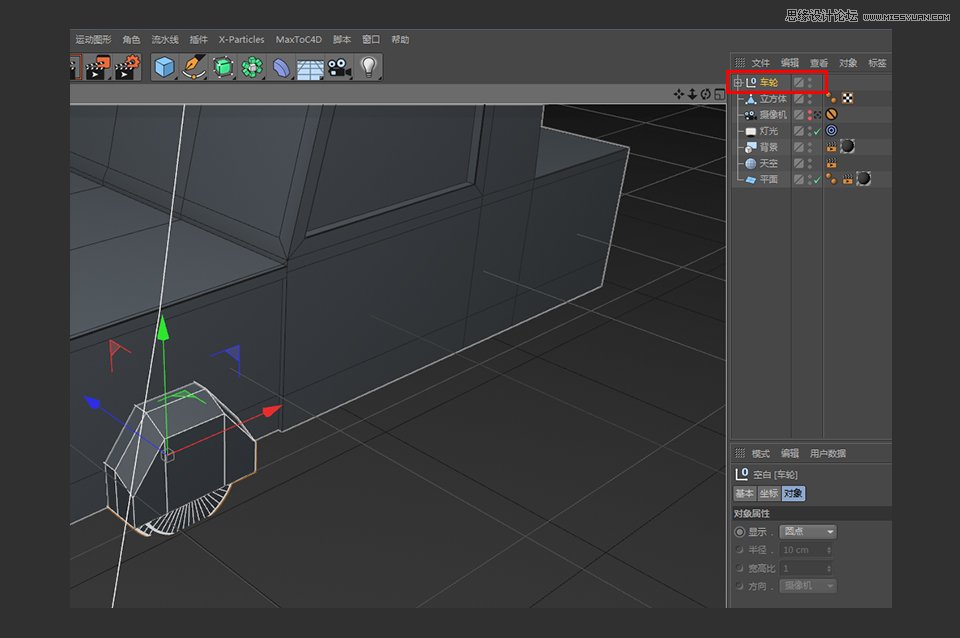This screenshot has height=638, width=960.
Task: Click the Floor environment toolbar icon
Action: click(x=308, y=67)
